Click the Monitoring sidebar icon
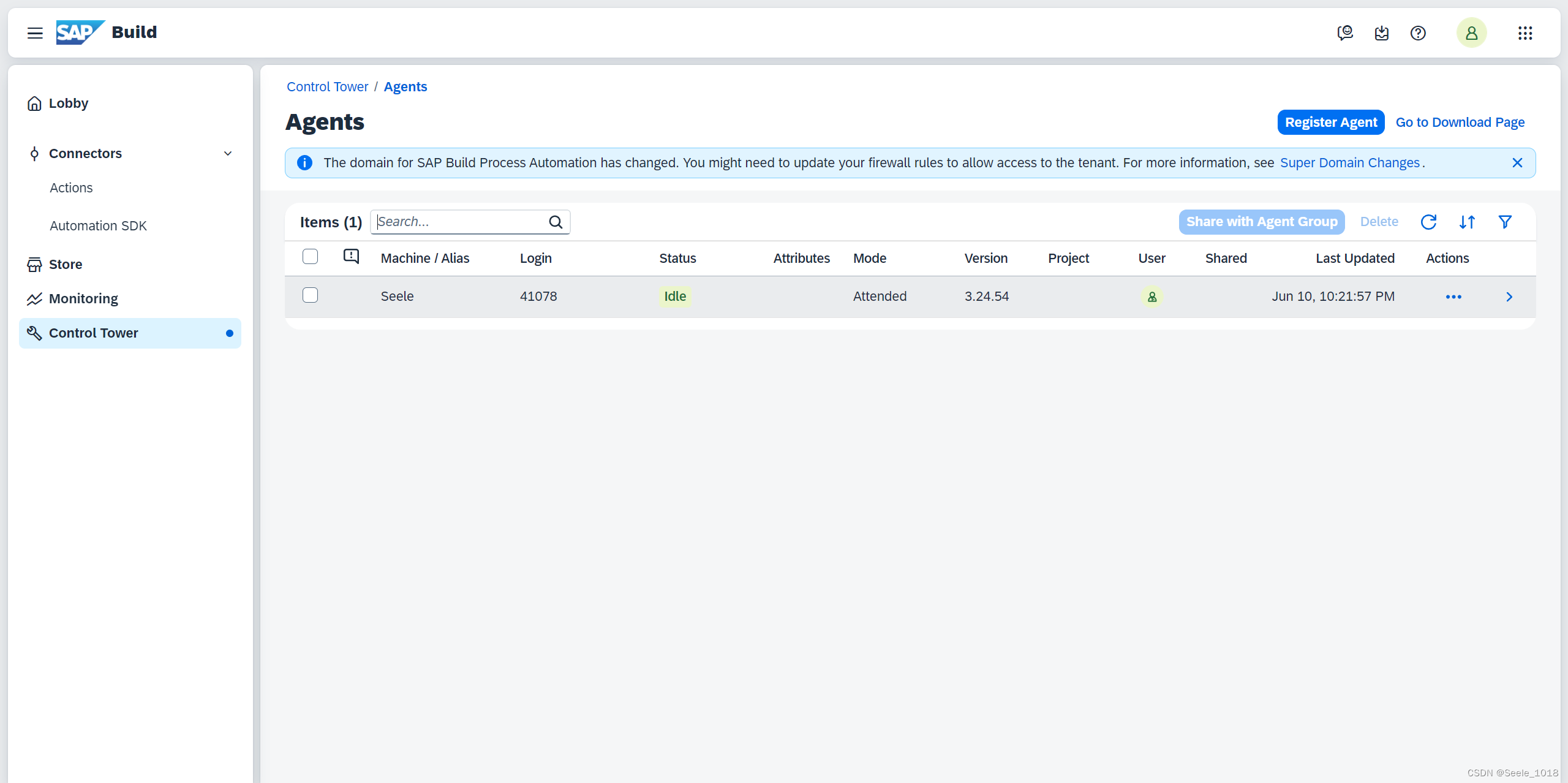This screenshot has width=1568, height=783. tap(35, 298)
